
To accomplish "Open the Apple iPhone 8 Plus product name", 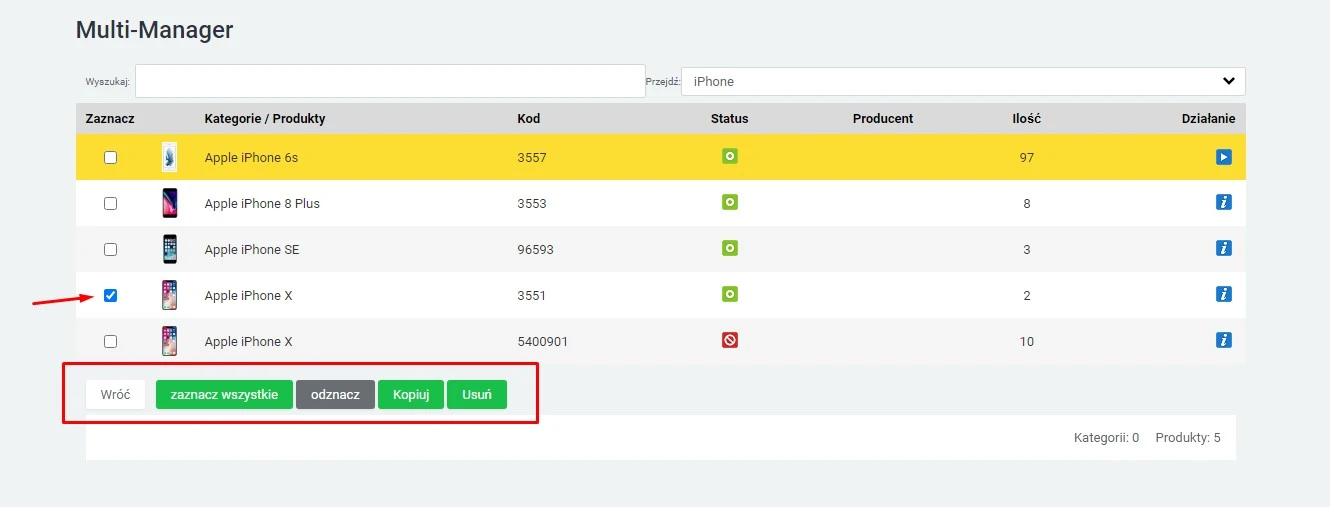I will (x=262, y=203).
